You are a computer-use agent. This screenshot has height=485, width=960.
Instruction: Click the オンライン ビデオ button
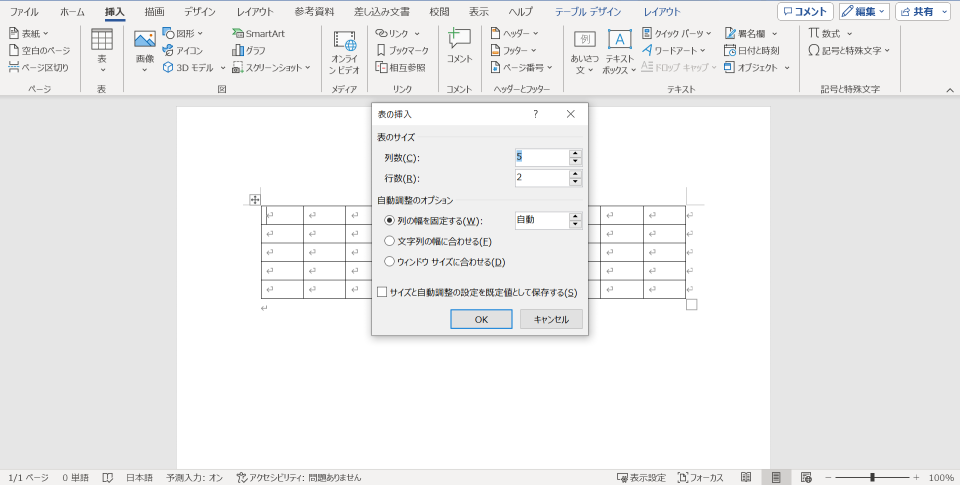[x=344, y=53]
